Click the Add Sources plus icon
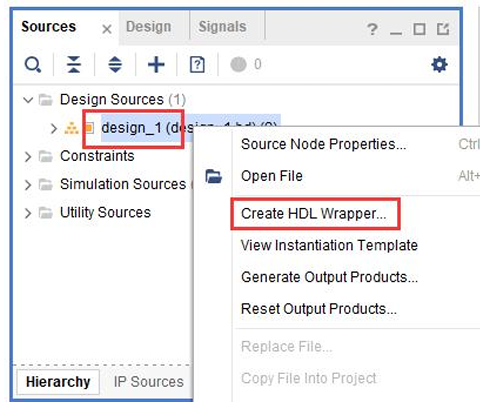This screenshot has width=484, height=410. pyautogui.click(x=156, y=64)
